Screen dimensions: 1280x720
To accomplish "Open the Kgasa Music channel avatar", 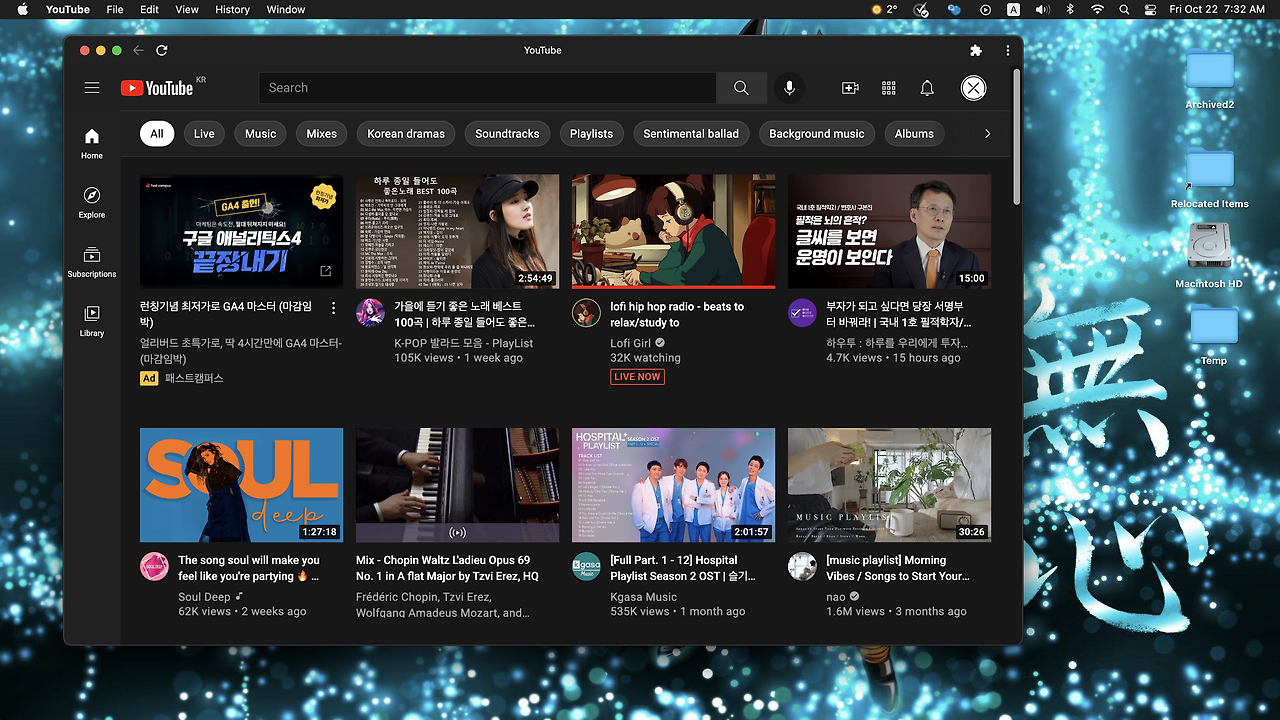I will (586, 566).
